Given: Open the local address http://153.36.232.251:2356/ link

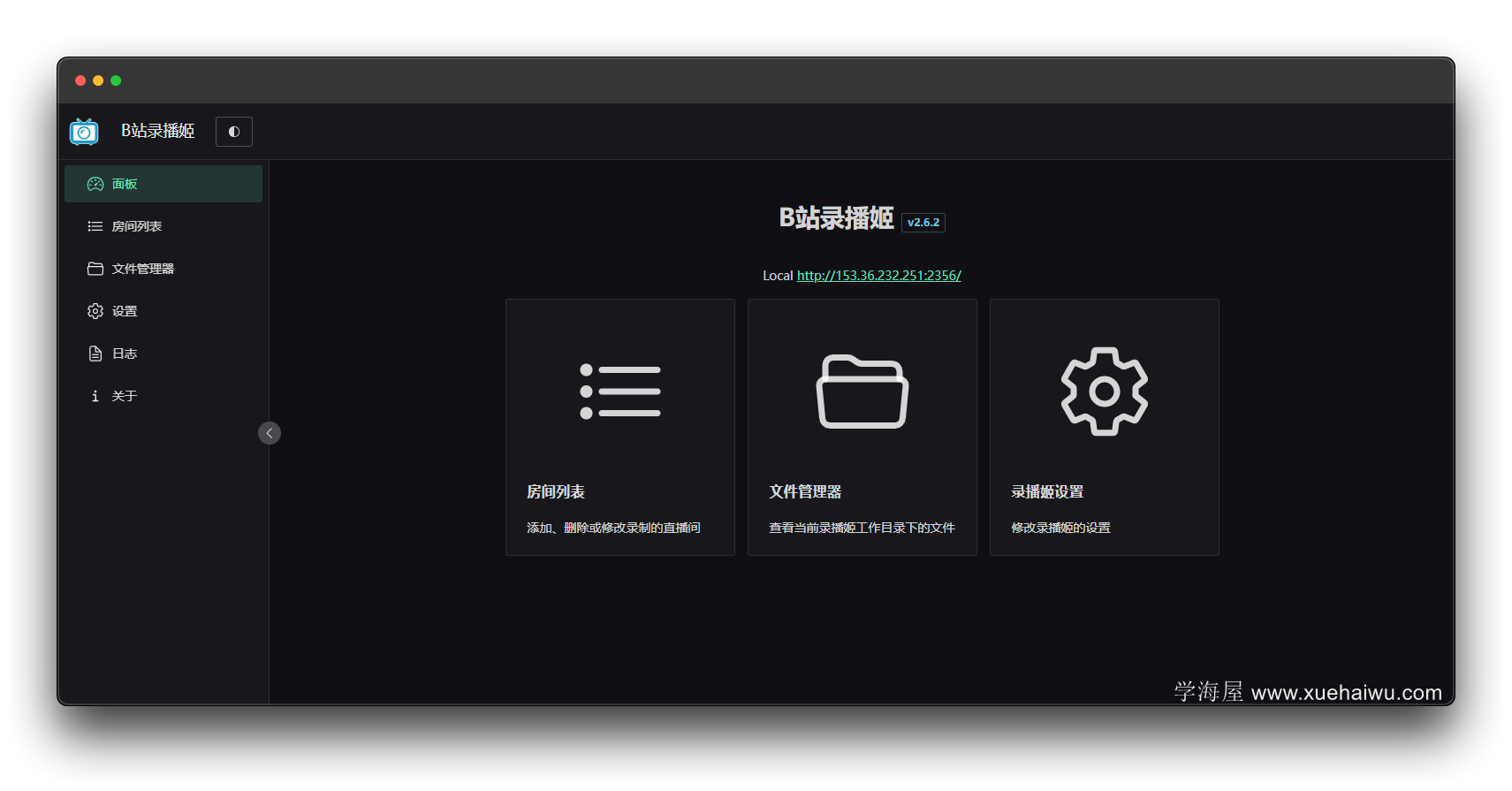Looking at the screenshot, I should (x=879, y=276).
